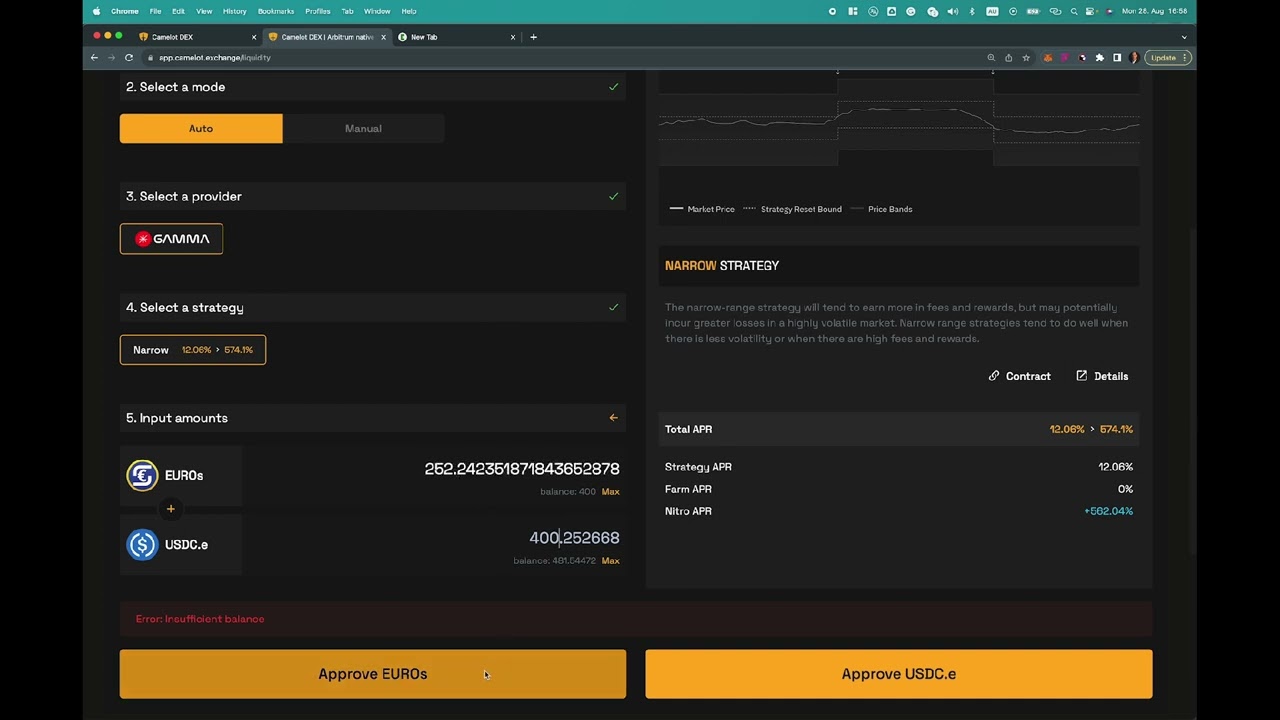Open Spotlight search in menu bar
Screen dimensions: 1280x720
coord(1074,11)
